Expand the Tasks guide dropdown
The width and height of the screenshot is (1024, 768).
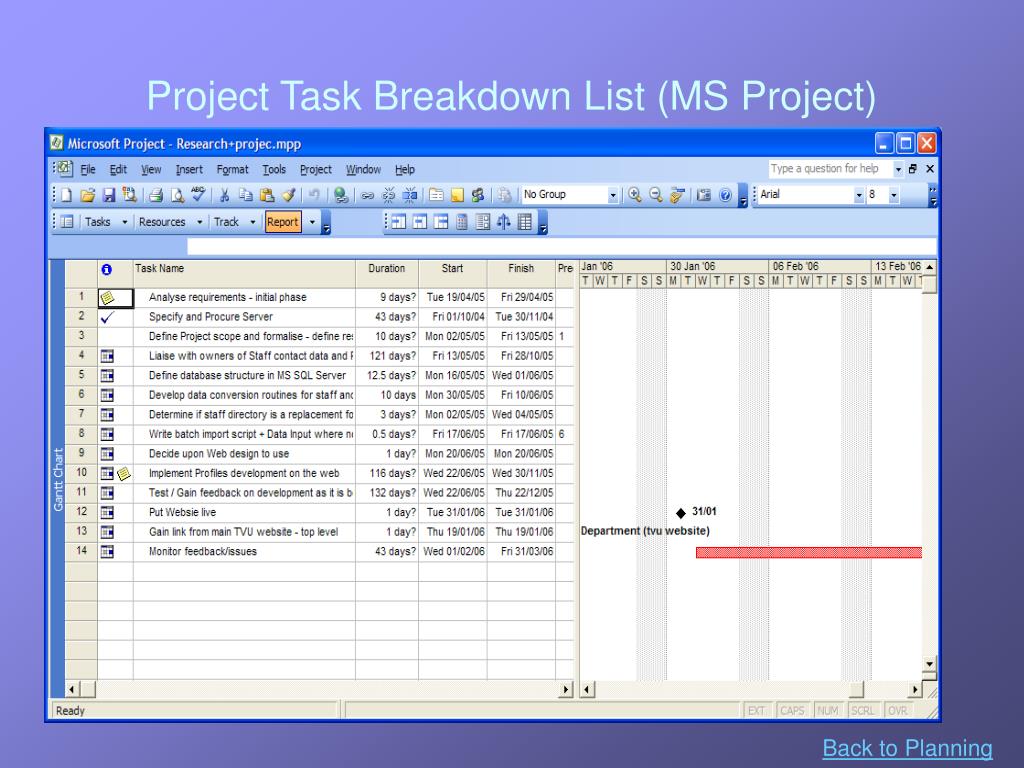coord(124,222)
